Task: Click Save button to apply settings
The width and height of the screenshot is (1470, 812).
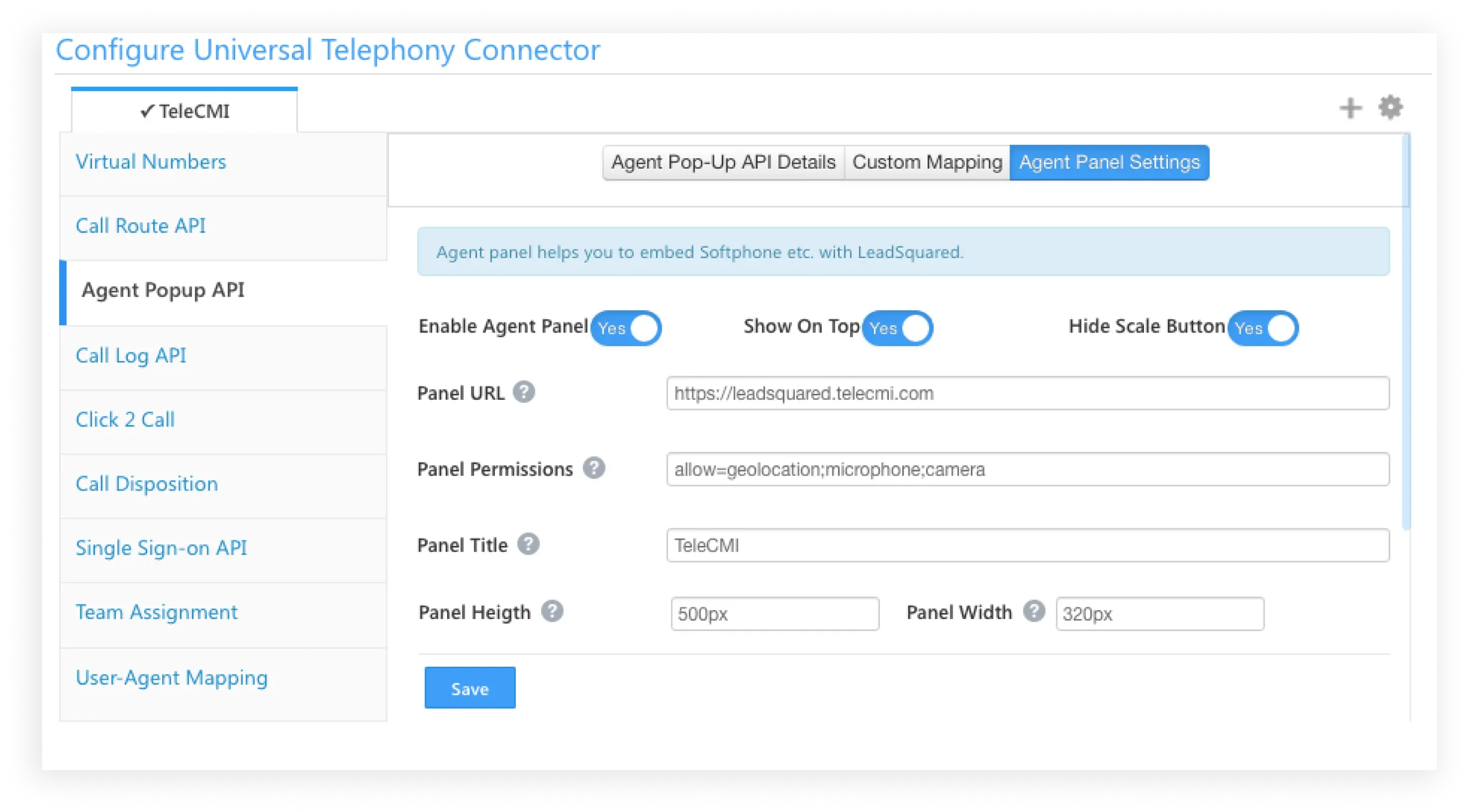Action: (467, 688)
